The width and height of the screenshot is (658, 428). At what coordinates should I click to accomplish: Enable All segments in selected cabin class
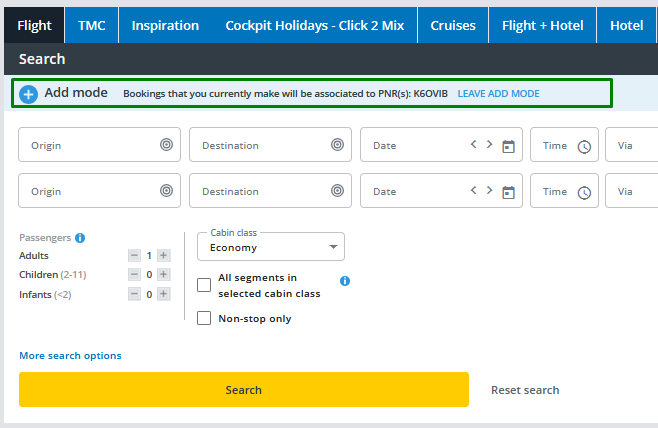tap(204, 285)
